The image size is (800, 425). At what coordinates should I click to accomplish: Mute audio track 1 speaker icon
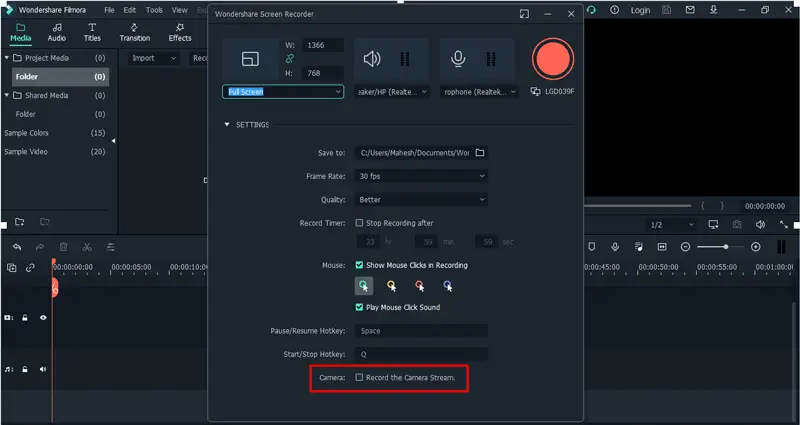[43, 369]
